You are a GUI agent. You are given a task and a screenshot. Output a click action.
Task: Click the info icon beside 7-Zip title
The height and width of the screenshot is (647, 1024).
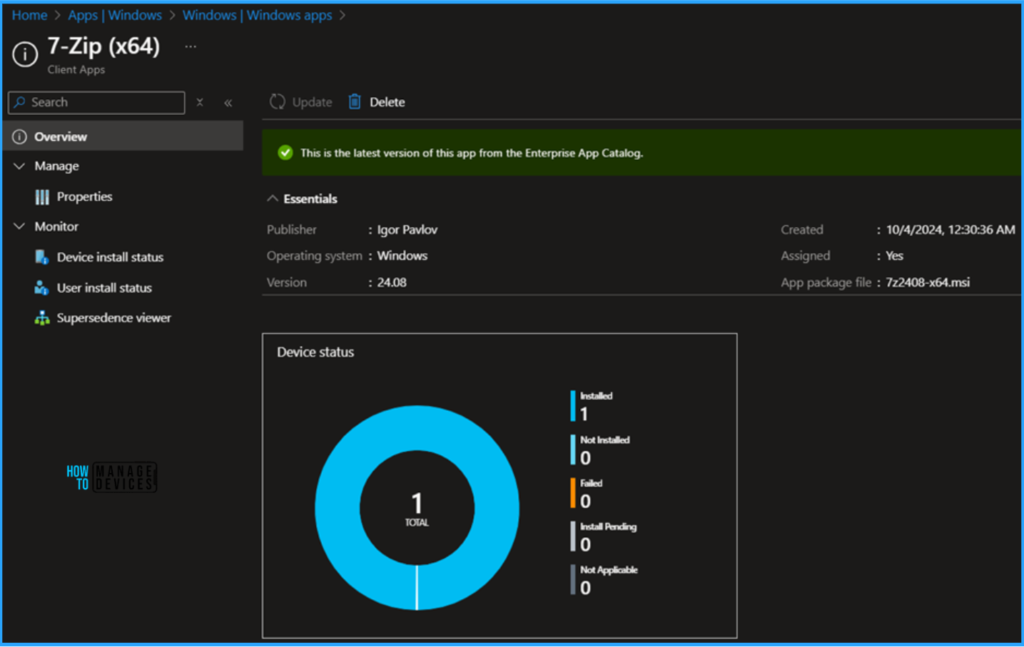tap(25, 54)
